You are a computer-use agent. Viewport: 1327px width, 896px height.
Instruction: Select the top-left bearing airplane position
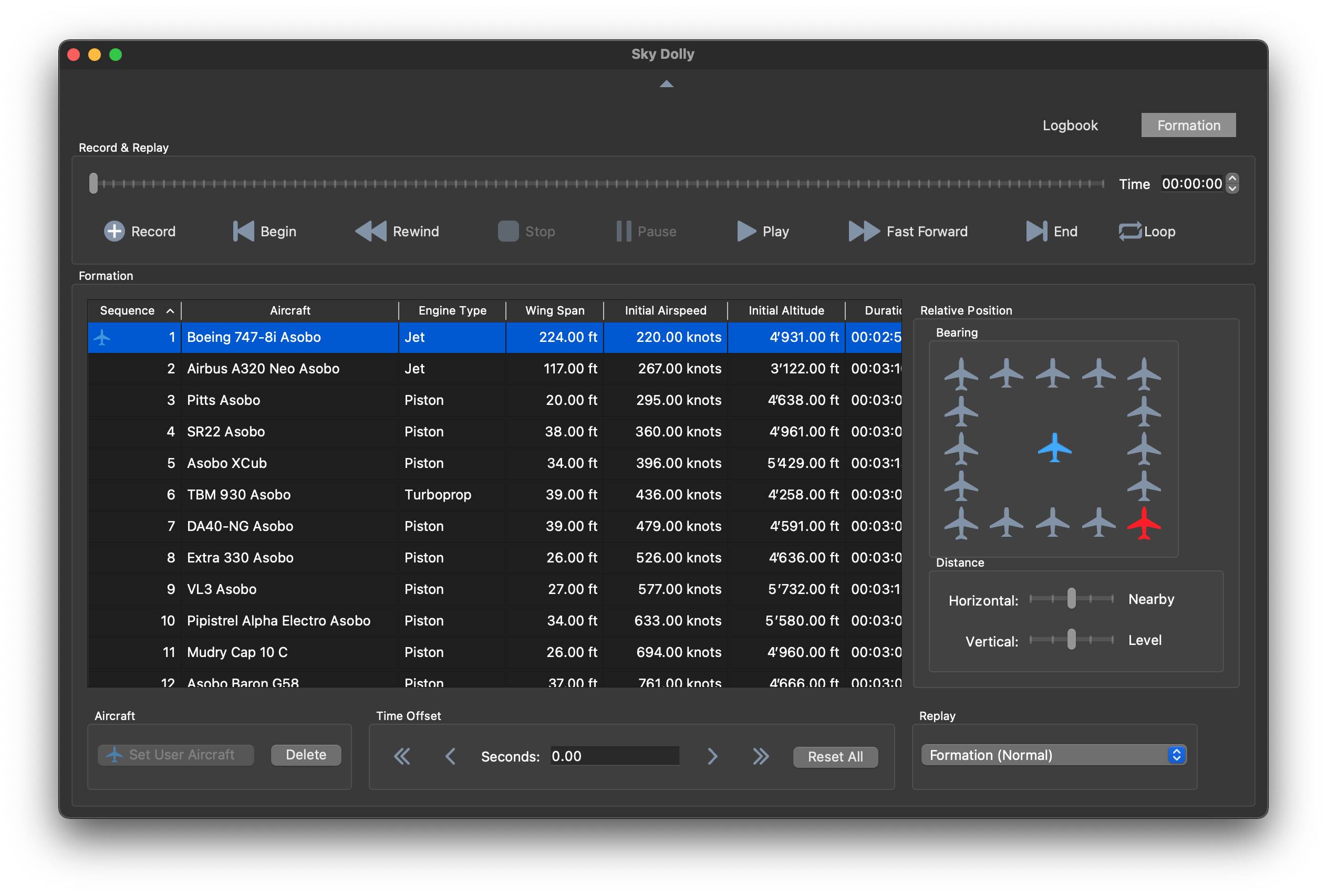pyautogui.click(x=961, y=373)
